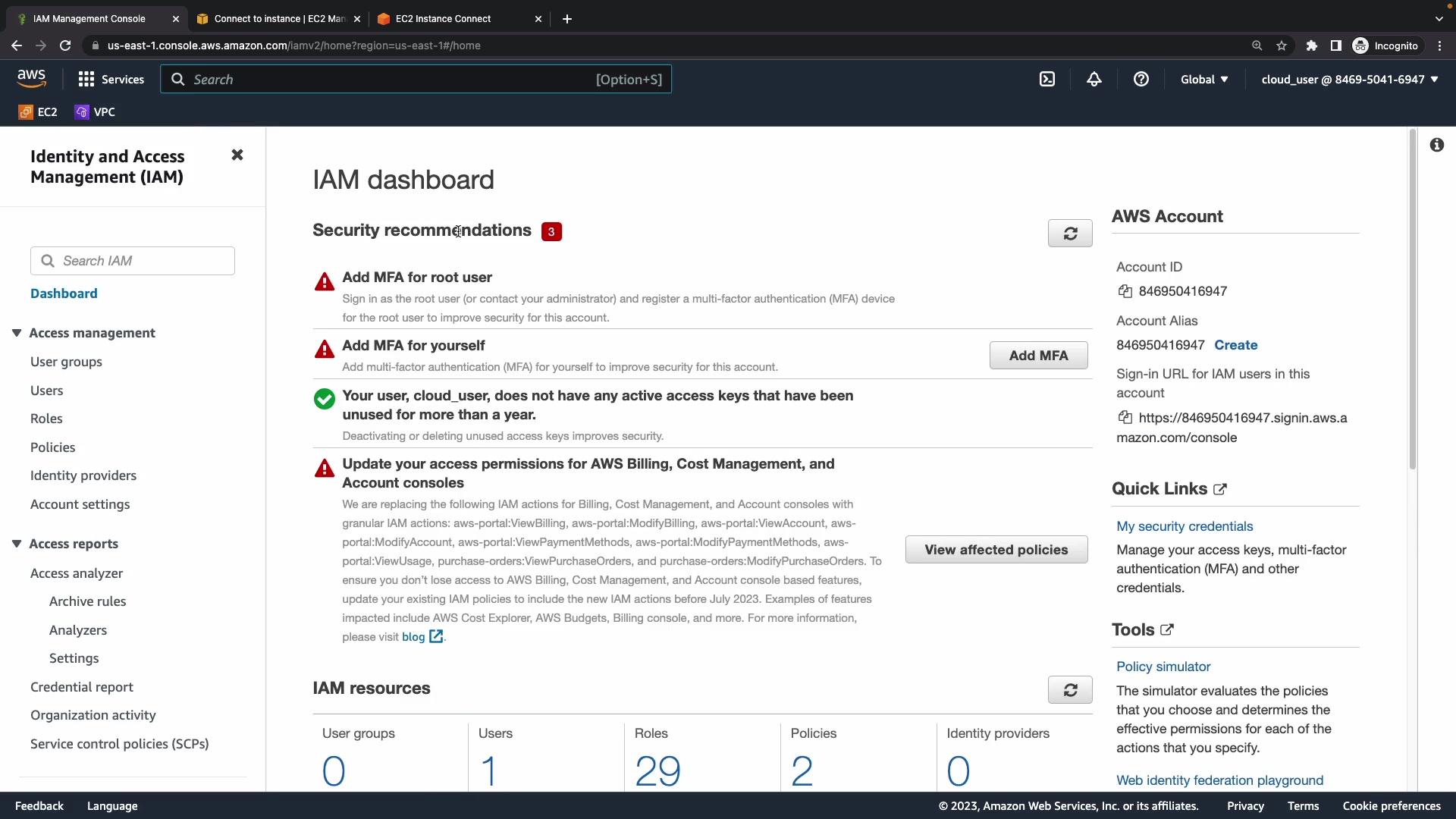1456x819 pixels.
Task: Close the IAM navigation side panel
Action: (x=237, y=155)
